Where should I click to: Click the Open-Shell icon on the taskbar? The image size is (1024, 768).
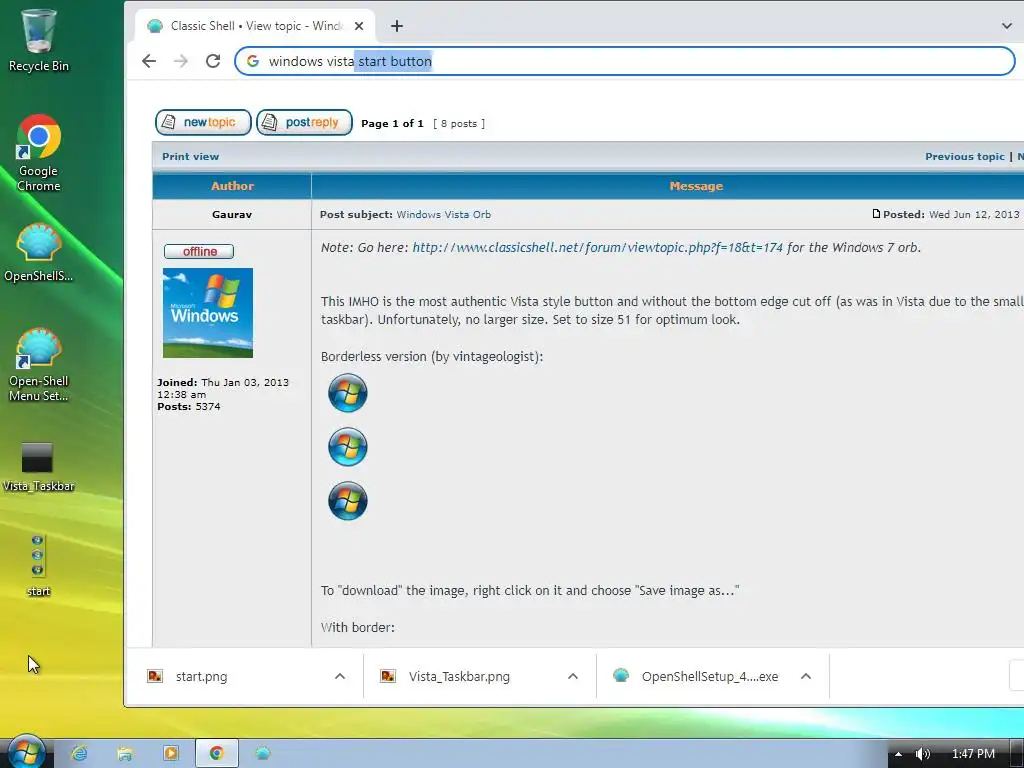click(263, 754)
